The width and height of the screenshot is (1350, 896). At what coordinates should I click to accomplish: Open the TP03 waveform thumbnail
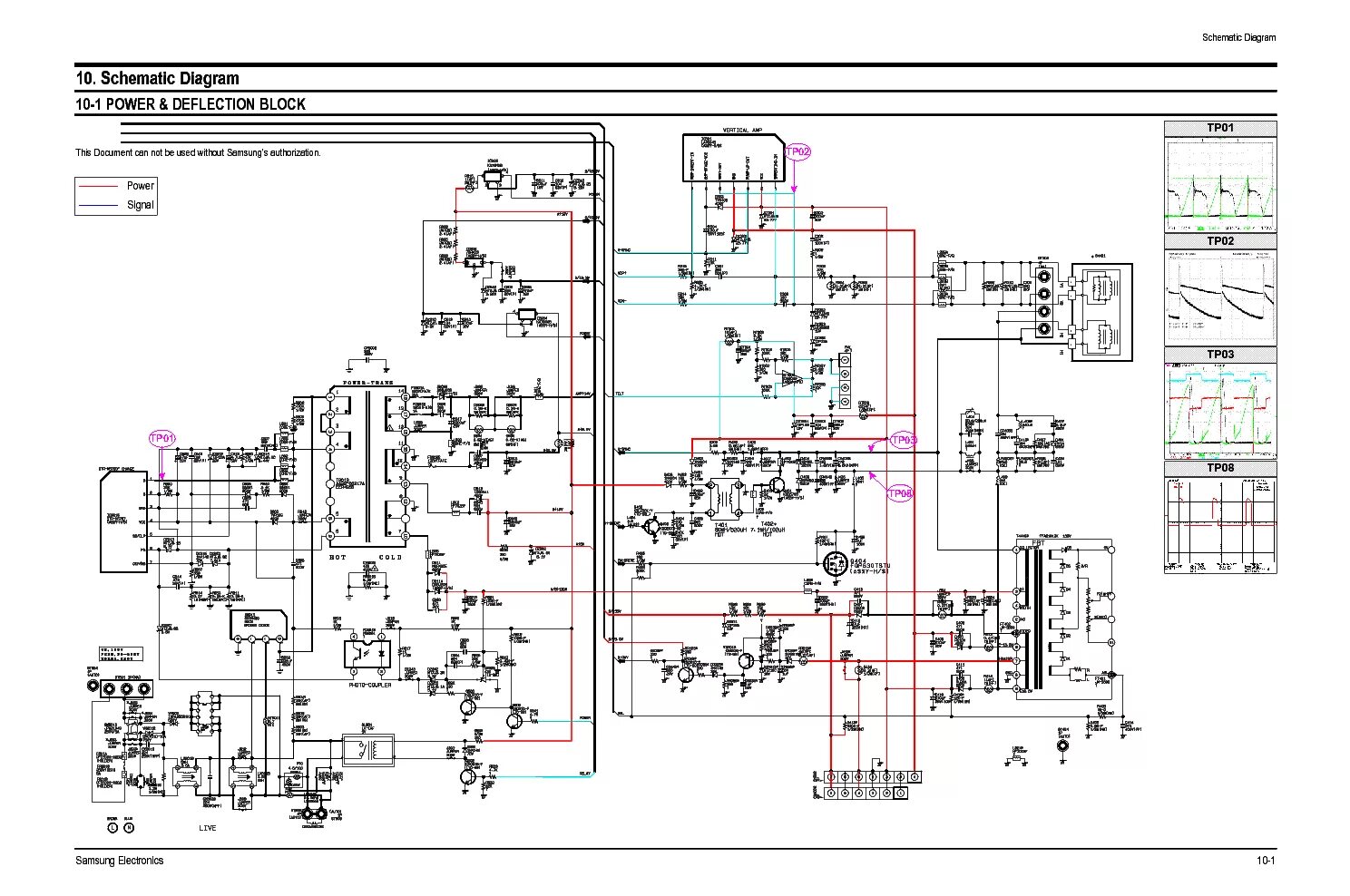(1220, 411)
